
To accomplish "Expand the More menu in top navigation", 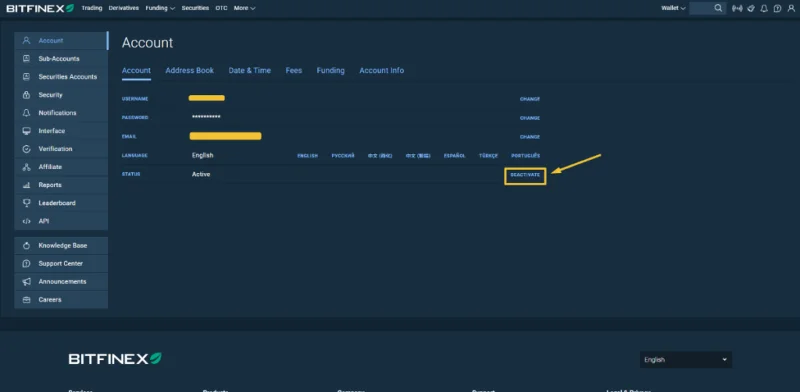I will [244, 8].
